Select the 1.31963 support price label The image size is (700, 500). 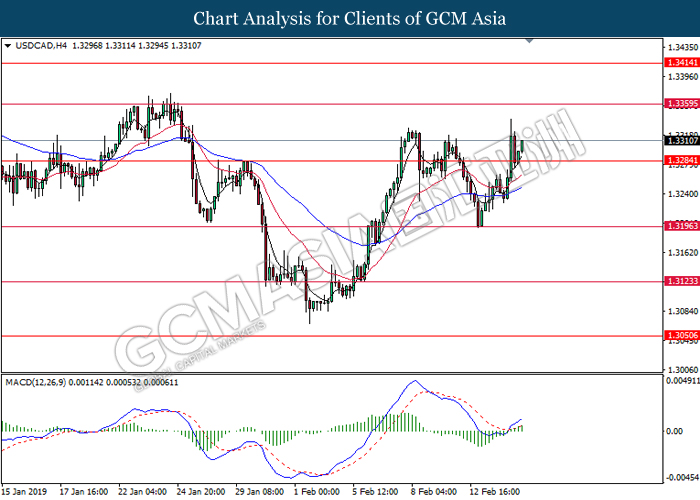[682, 226]
